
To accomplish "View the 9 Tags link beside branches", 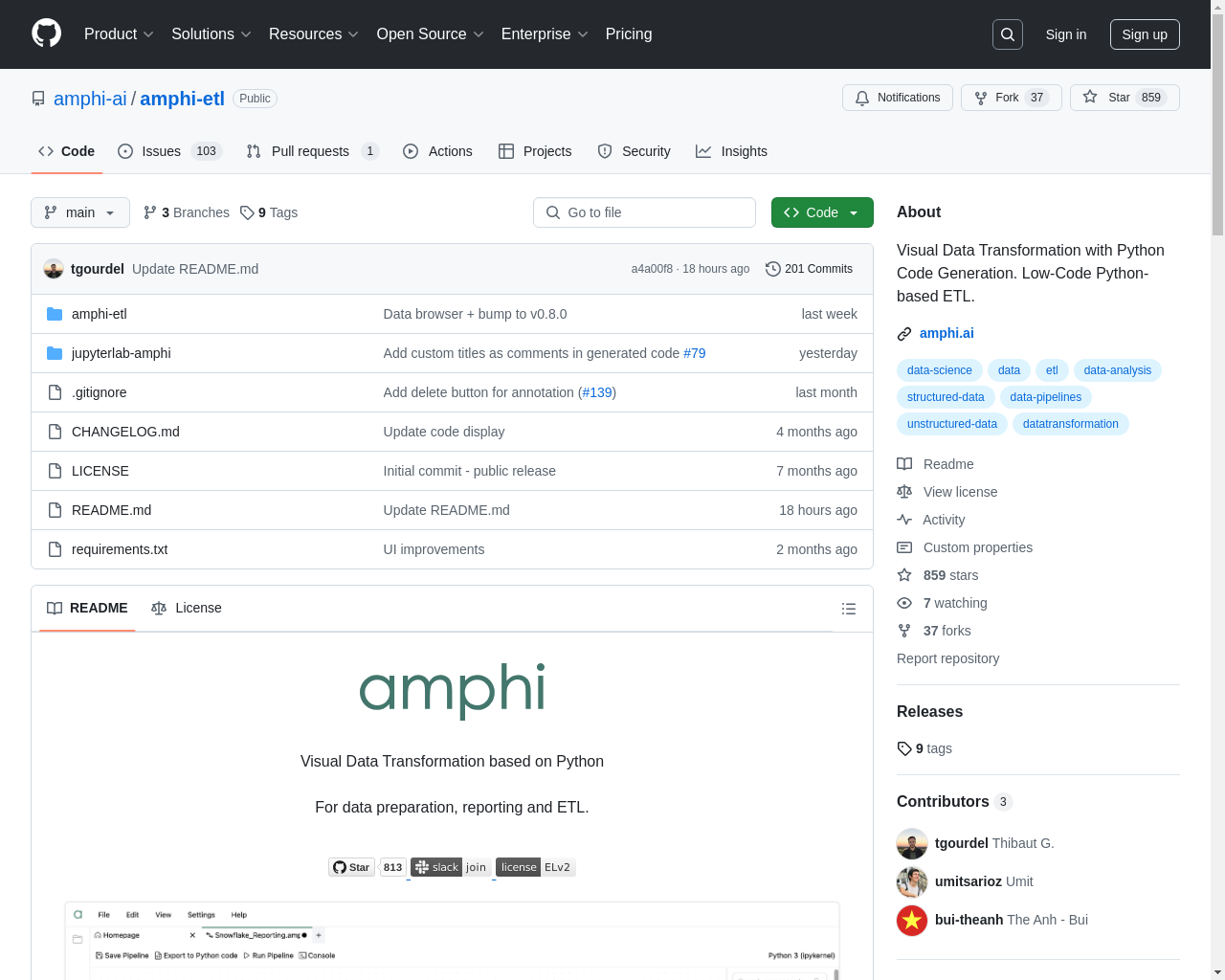I will tap(269, 212).
